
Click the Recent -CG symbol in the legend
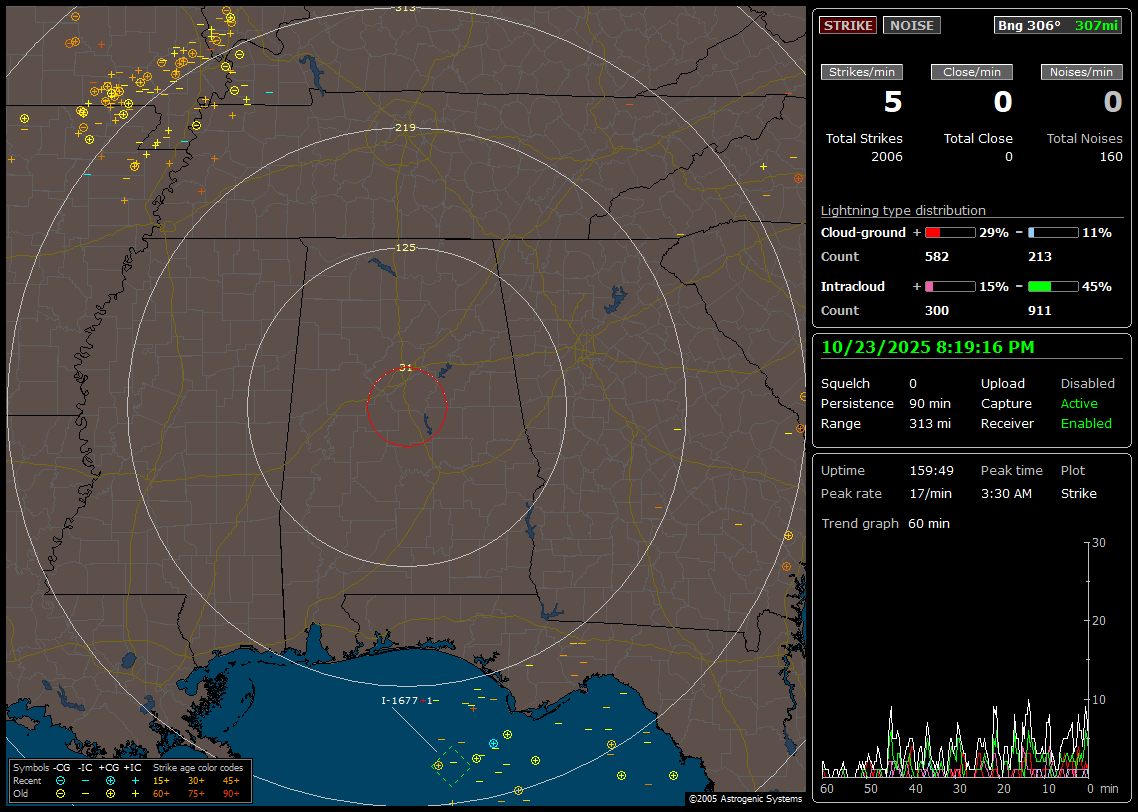(61, 780)
